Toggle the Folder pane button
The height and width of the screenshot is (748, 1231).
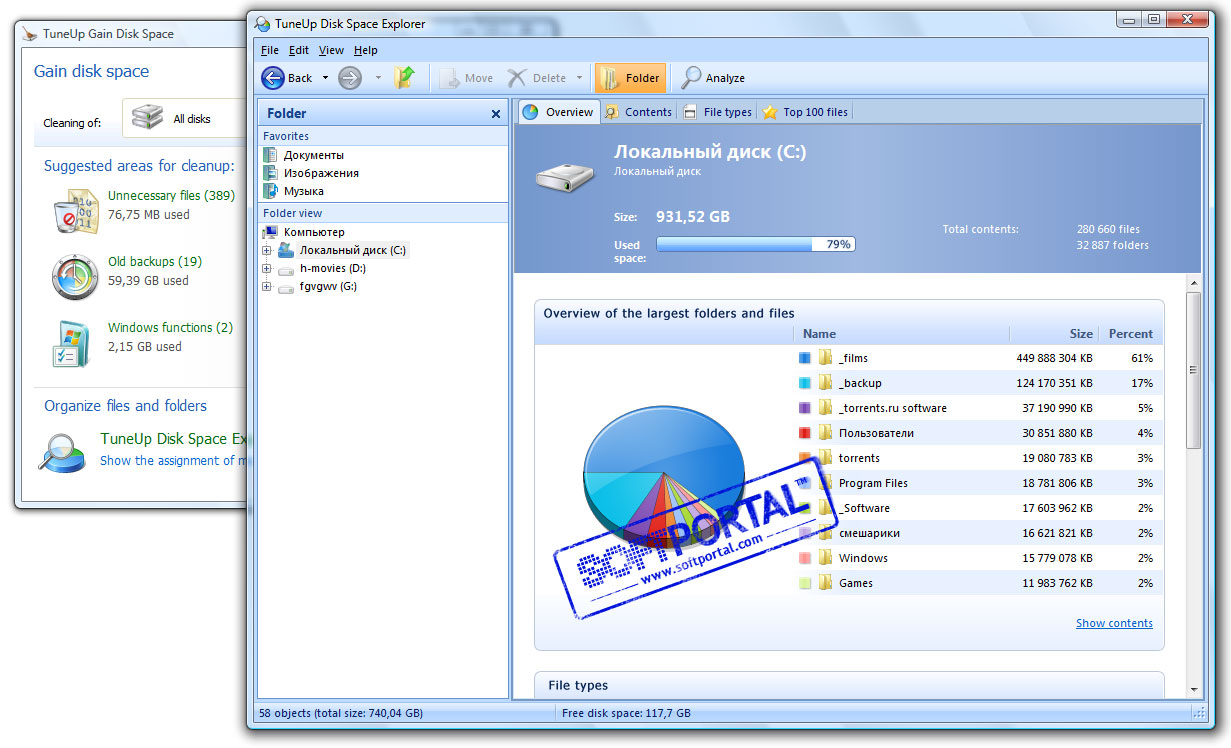click(x=630, y=78)
